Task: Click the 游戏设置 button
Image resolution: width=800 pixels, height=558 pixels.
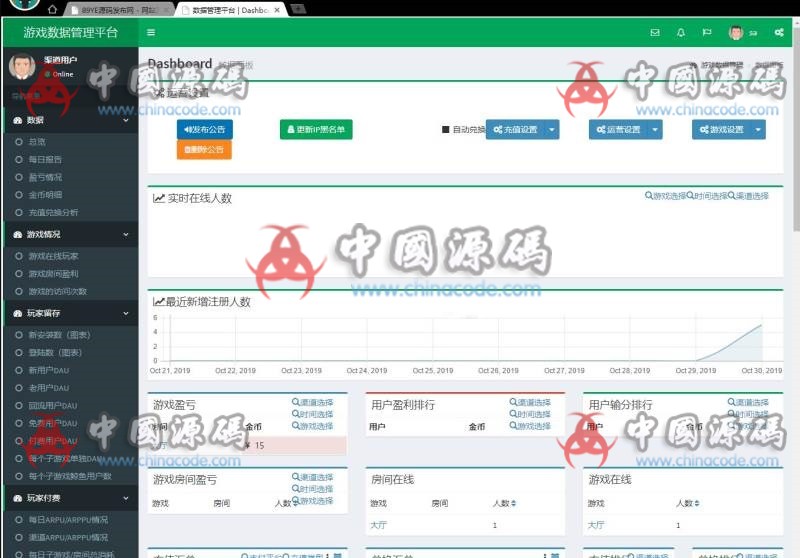Action: click(x=721, y=130)
